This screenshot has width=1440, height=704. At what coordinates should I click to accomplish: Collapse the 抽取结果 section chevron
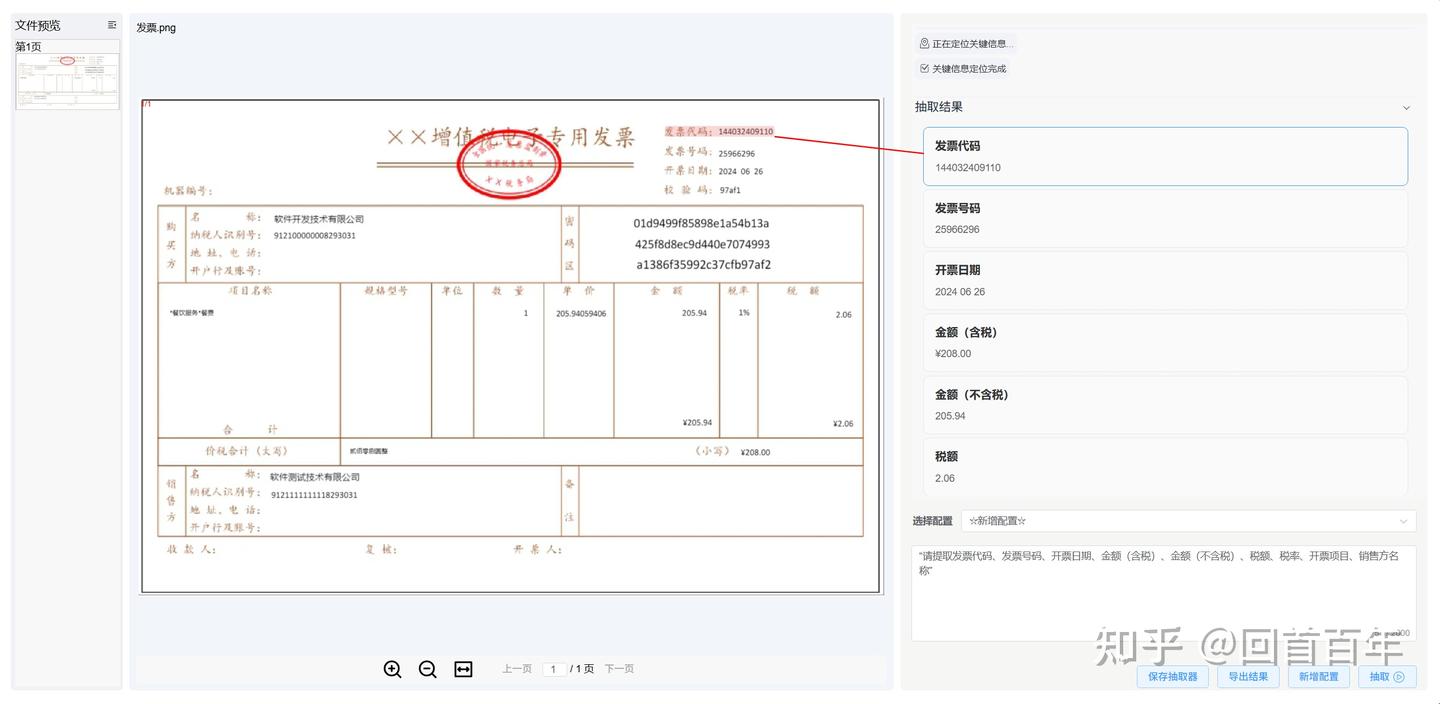pos(1404,106)
